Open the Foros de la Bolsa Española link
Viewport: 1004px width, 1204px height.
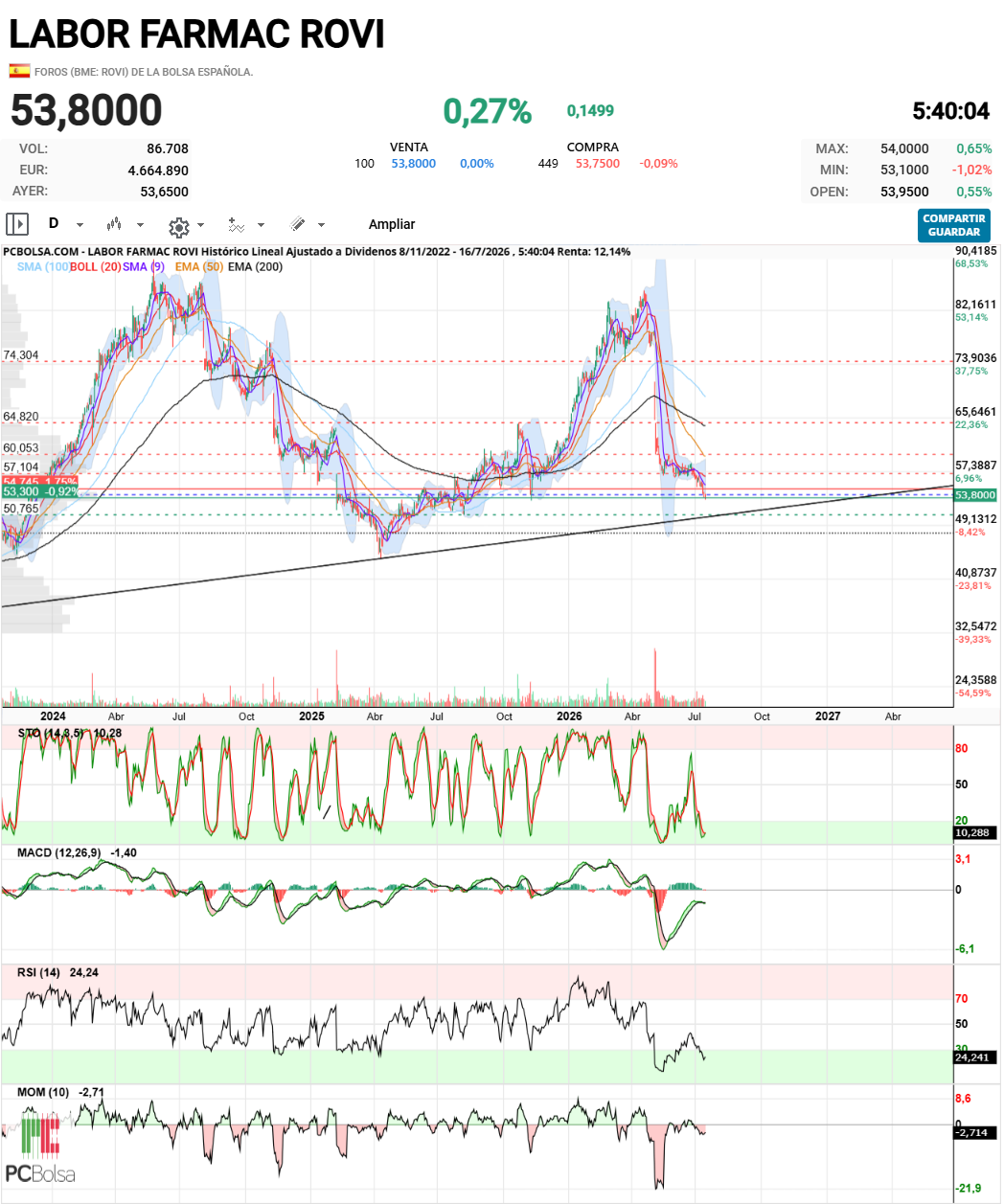click(x=144, y=72)
